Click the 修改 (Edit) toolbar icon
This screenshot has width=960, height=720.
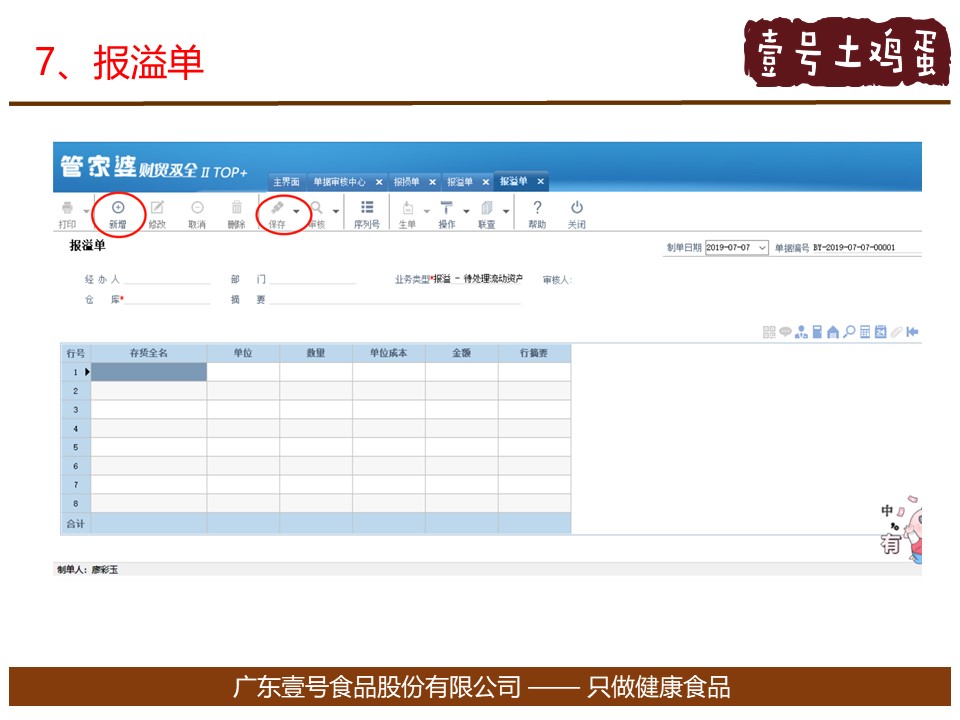point(157,208)
